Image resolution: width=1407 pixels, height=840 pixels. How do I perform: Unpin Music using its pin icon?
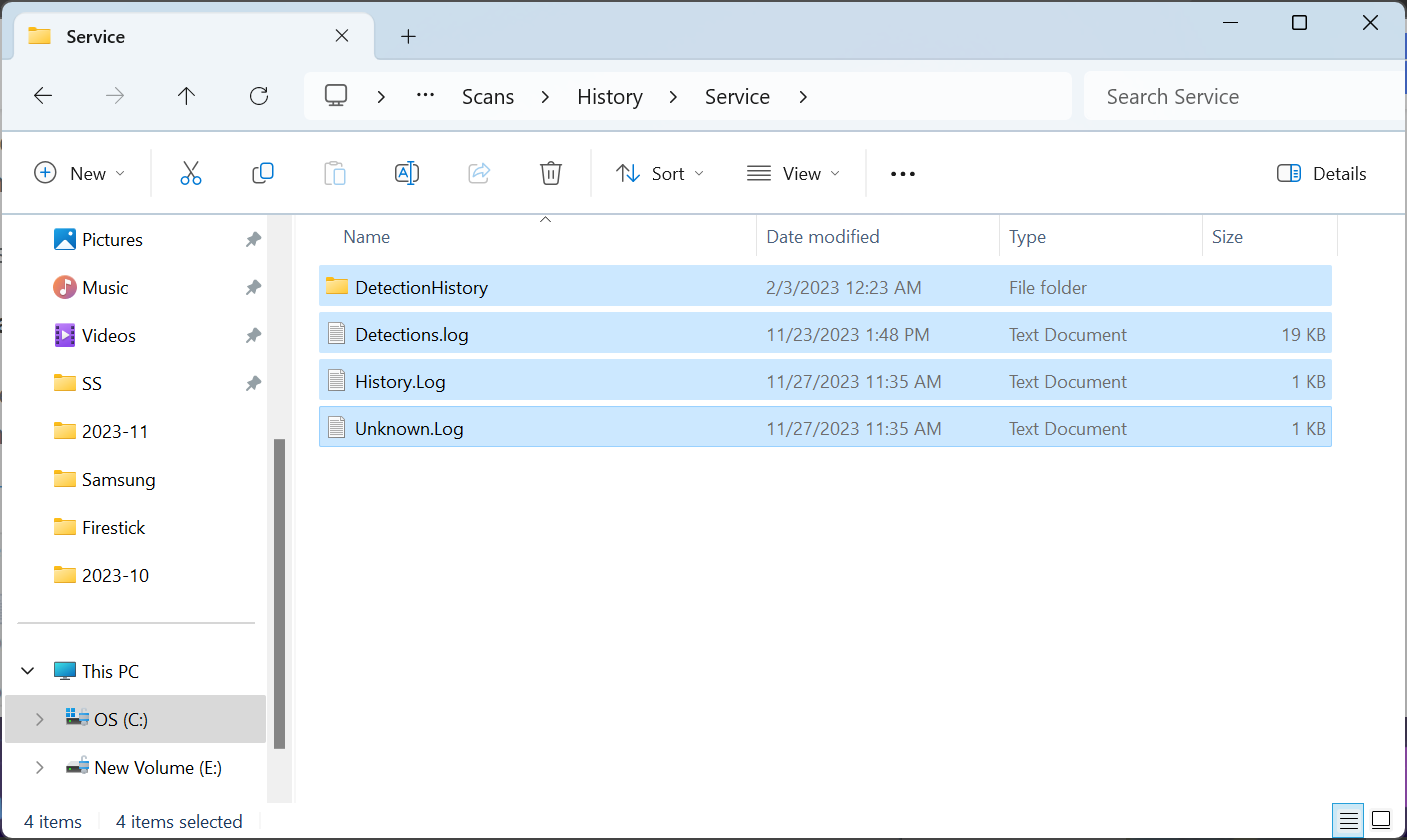(x=253, y=287)
